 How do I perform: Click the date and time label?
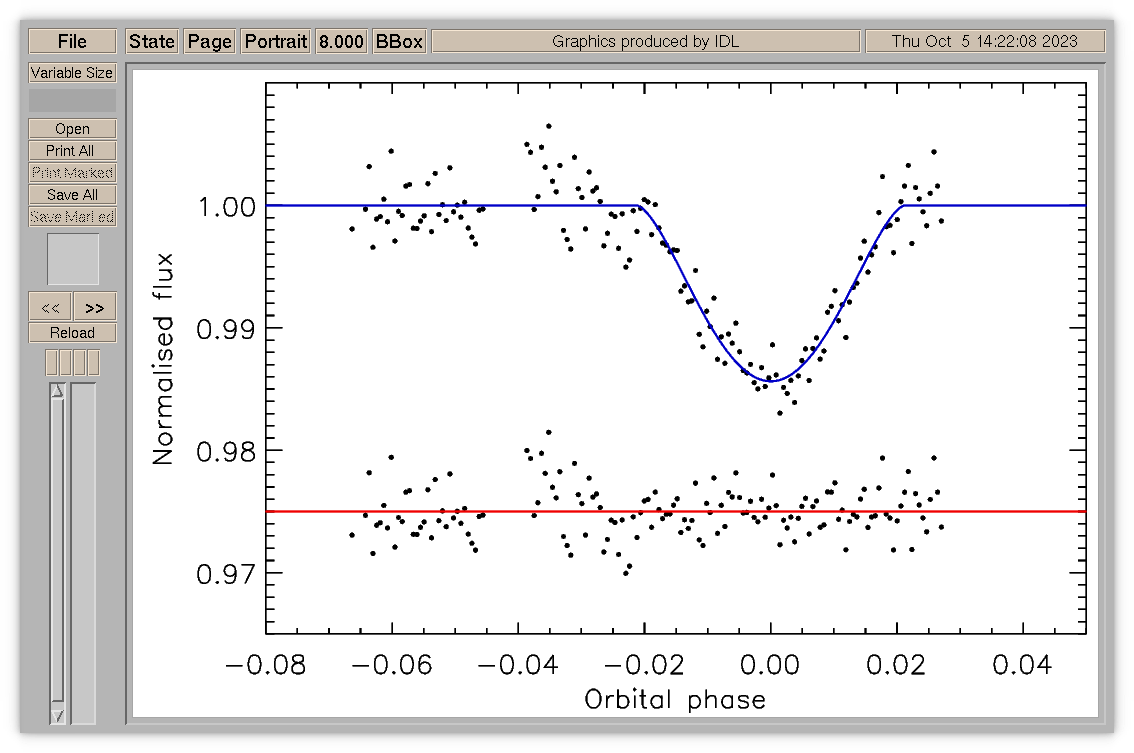[x=985, y=41]
